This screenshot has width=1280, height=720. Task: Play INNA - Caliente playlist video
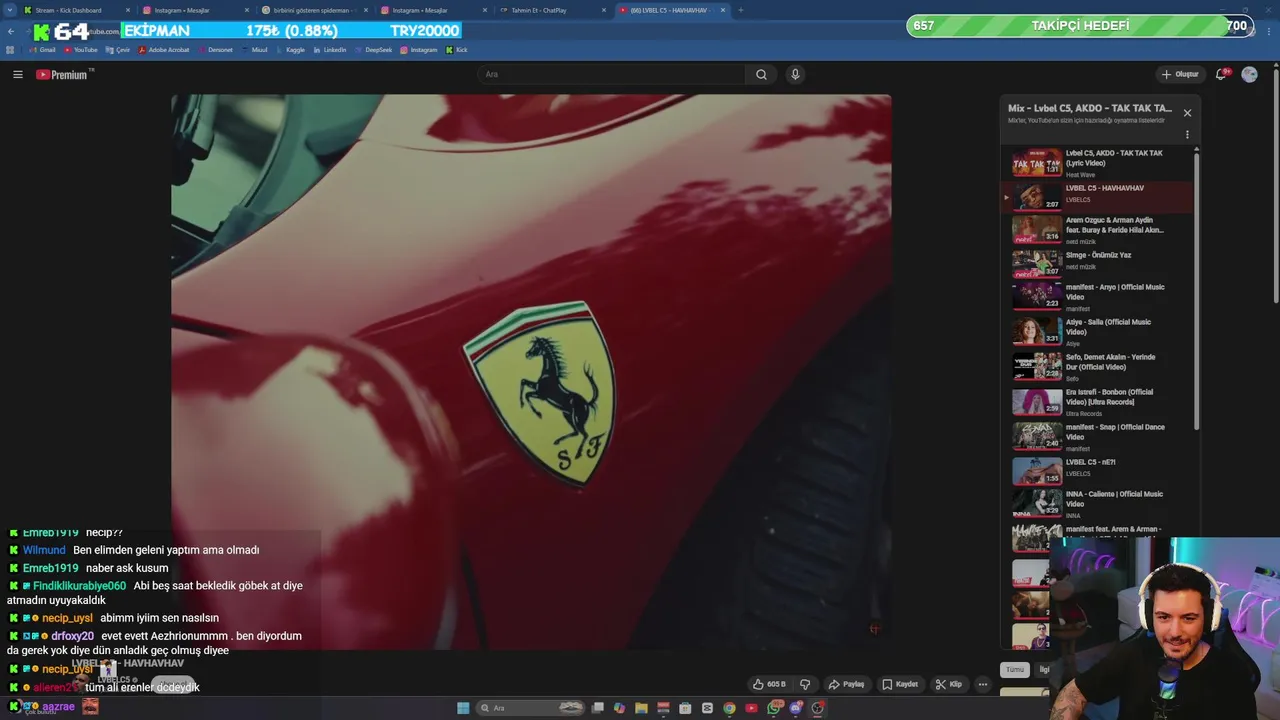[x=1098, y=504]
